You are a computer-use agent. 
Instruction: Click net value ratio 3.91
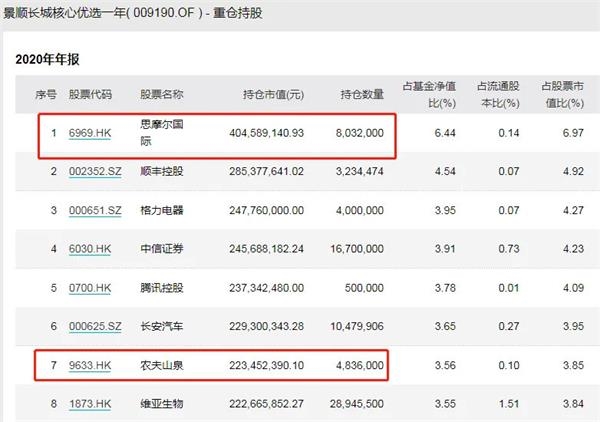[x=445, y=249]
